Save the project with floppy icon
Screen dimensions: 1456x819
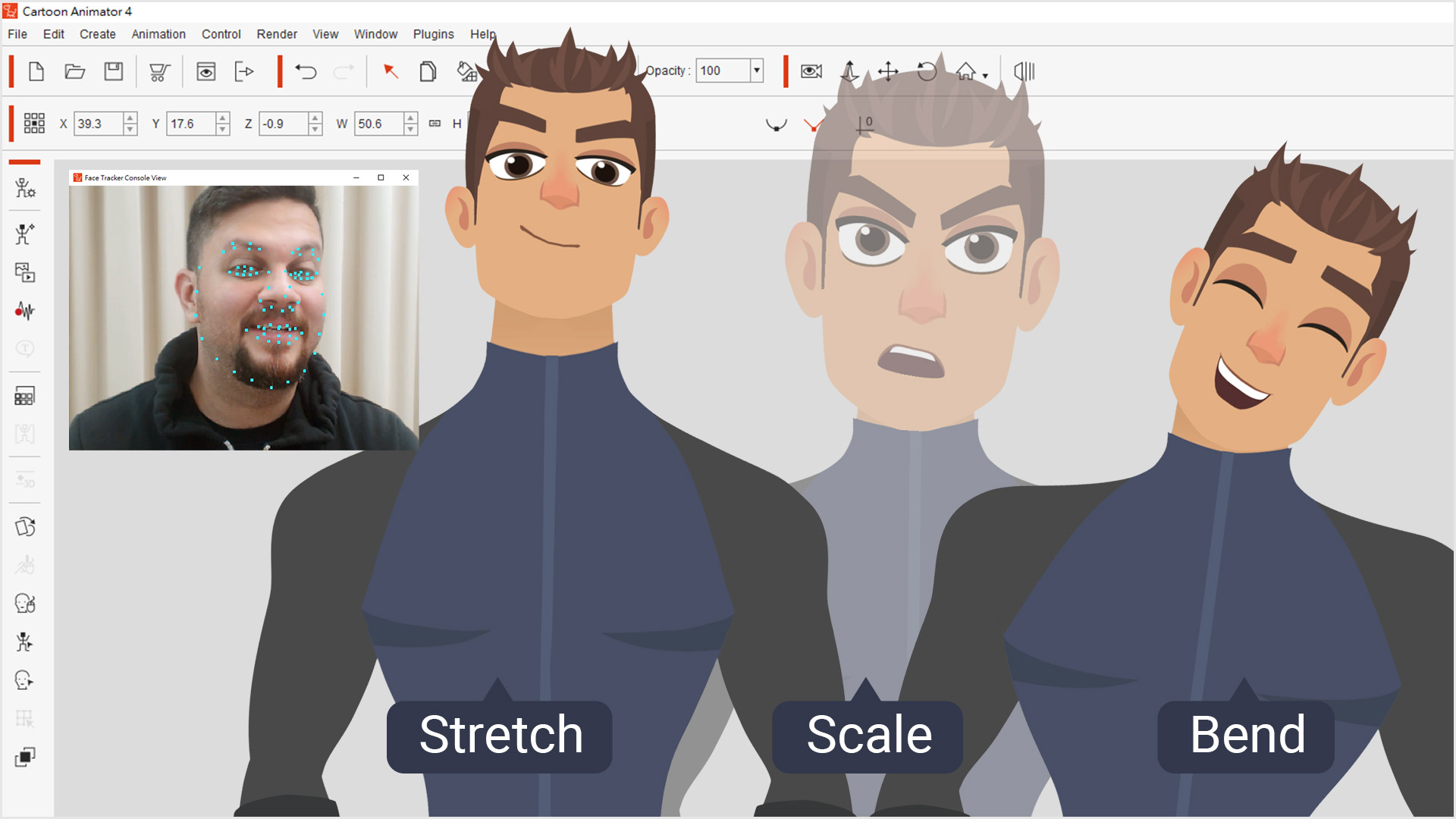(114, 71)
